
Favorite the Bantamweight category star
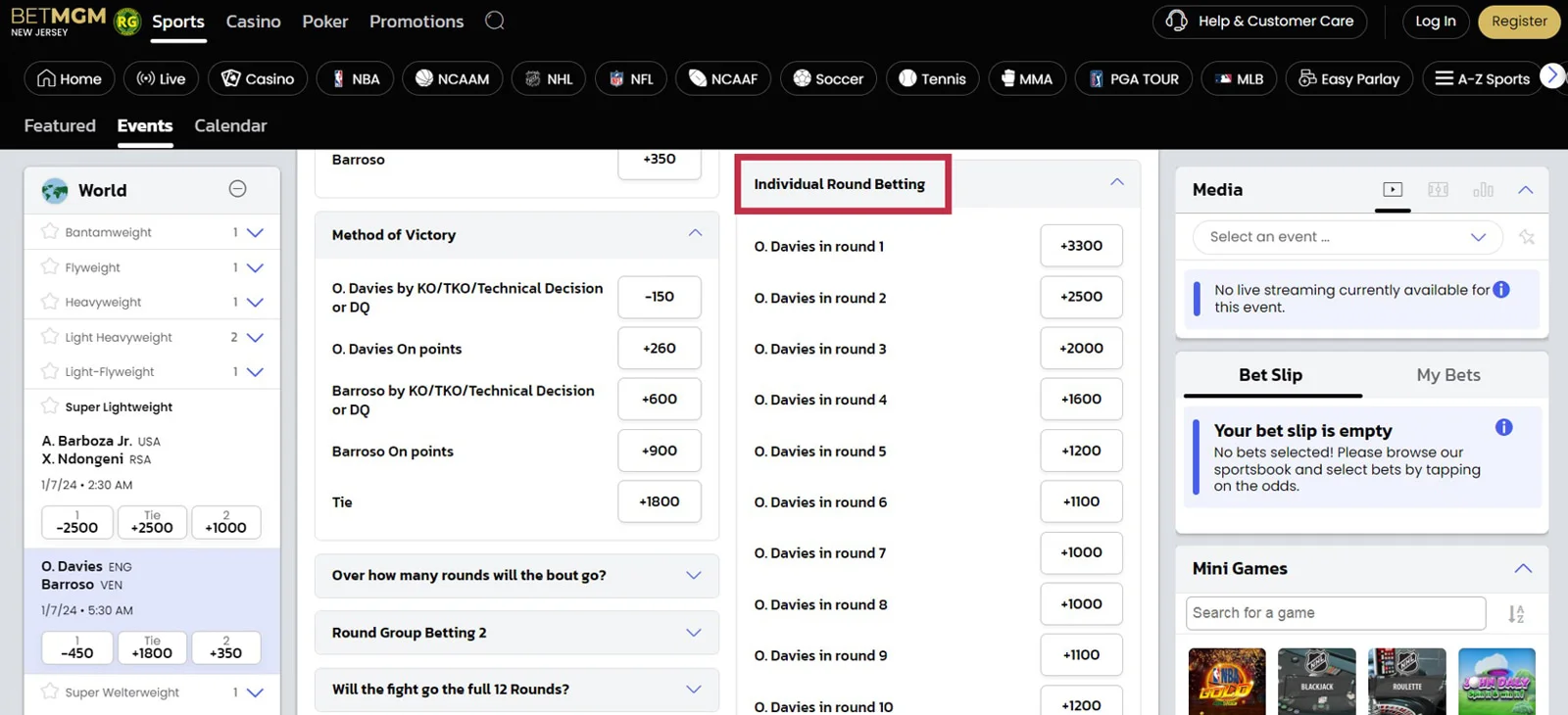pos(50,232)
